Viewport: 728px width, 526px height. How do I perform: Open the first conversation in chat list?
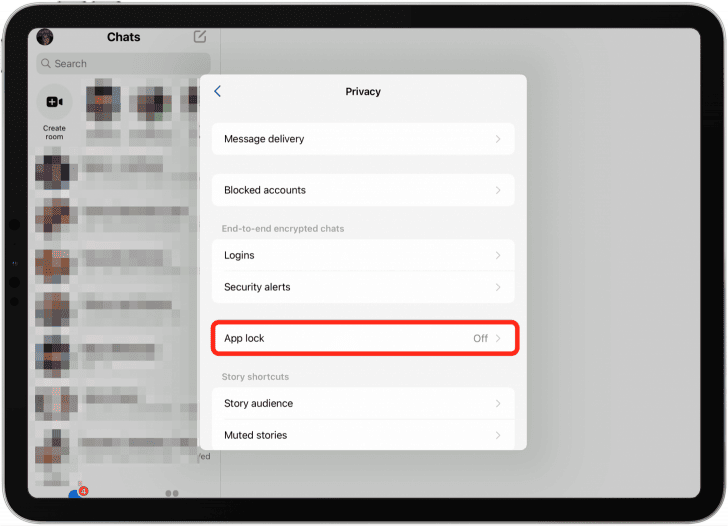[120, 170]
